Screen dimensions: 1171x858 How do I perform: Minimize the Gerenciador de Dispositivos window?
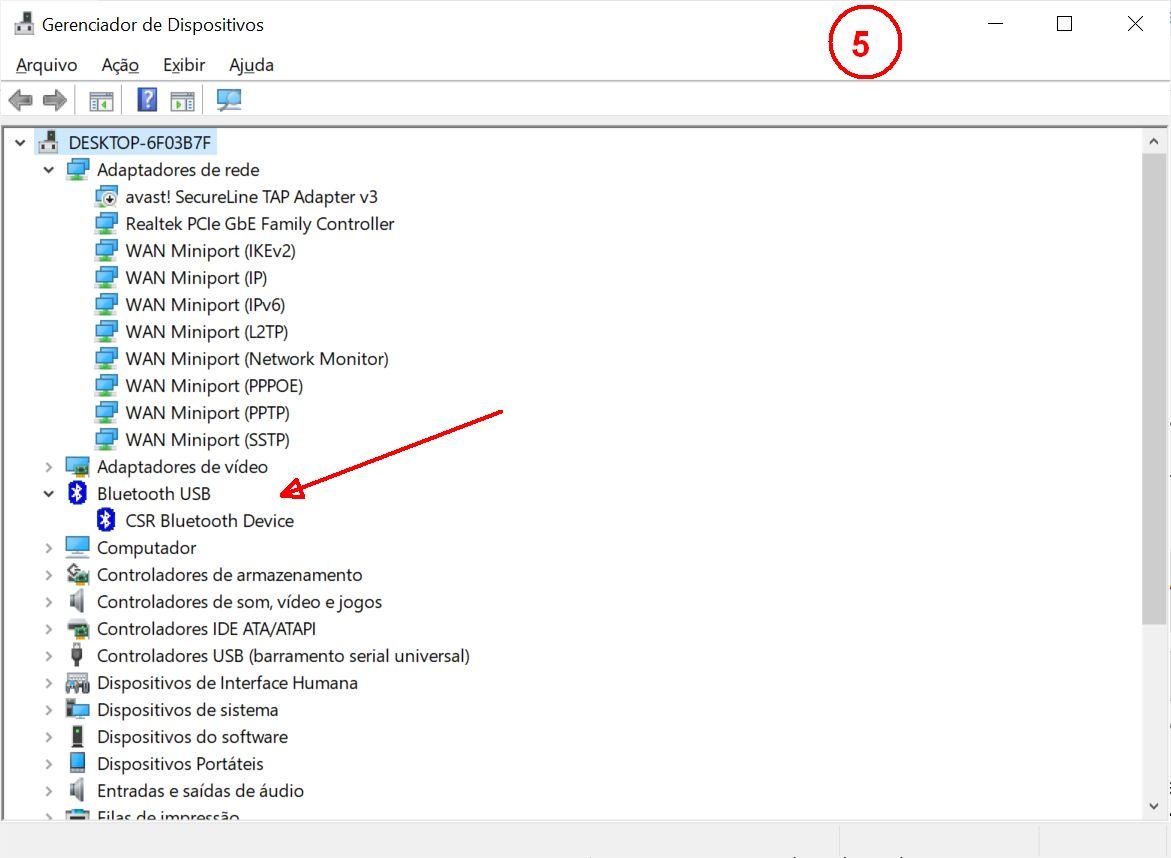[995, 24]
